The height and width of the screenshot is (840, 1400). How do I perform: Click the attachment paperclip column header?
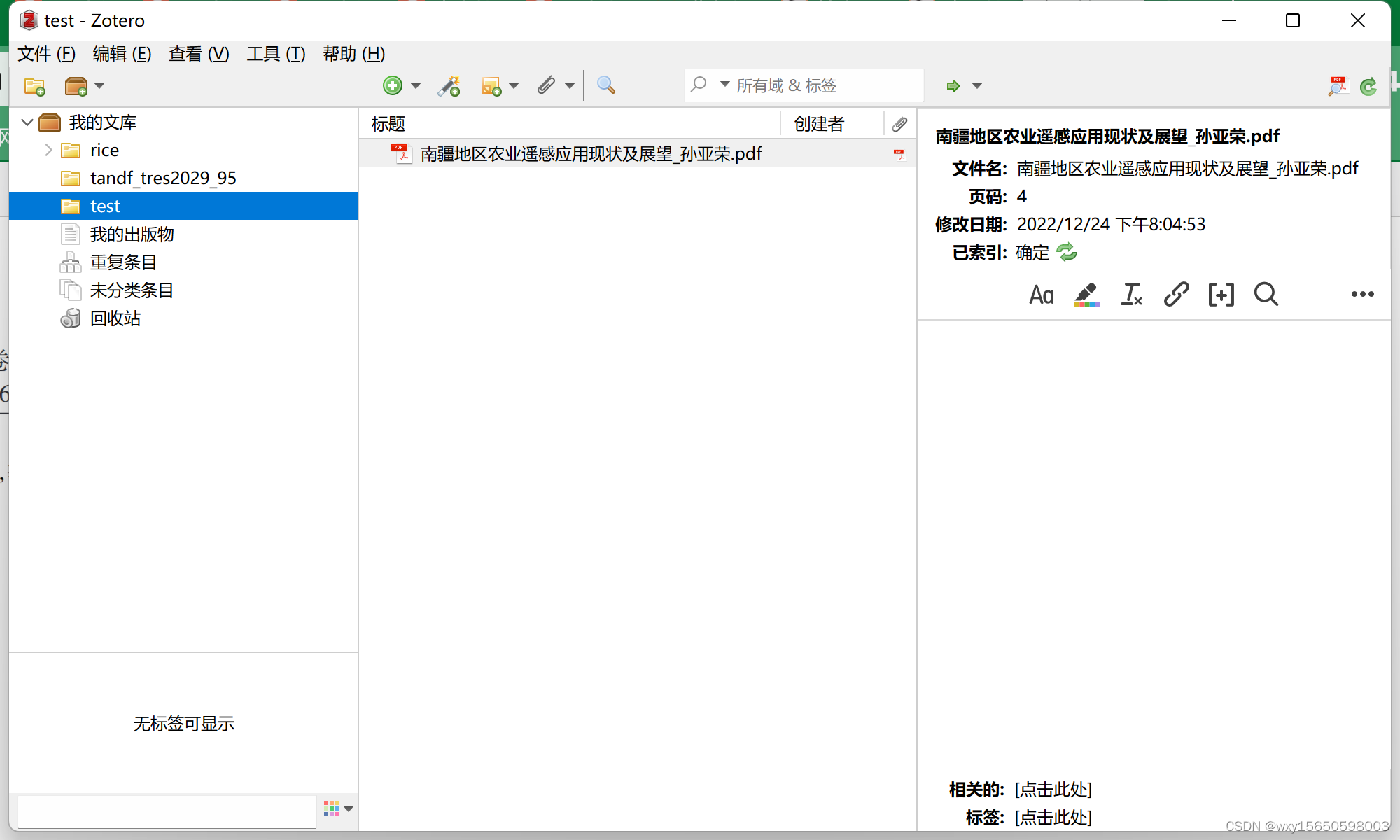pyautogui.click(x=900, y=124)
